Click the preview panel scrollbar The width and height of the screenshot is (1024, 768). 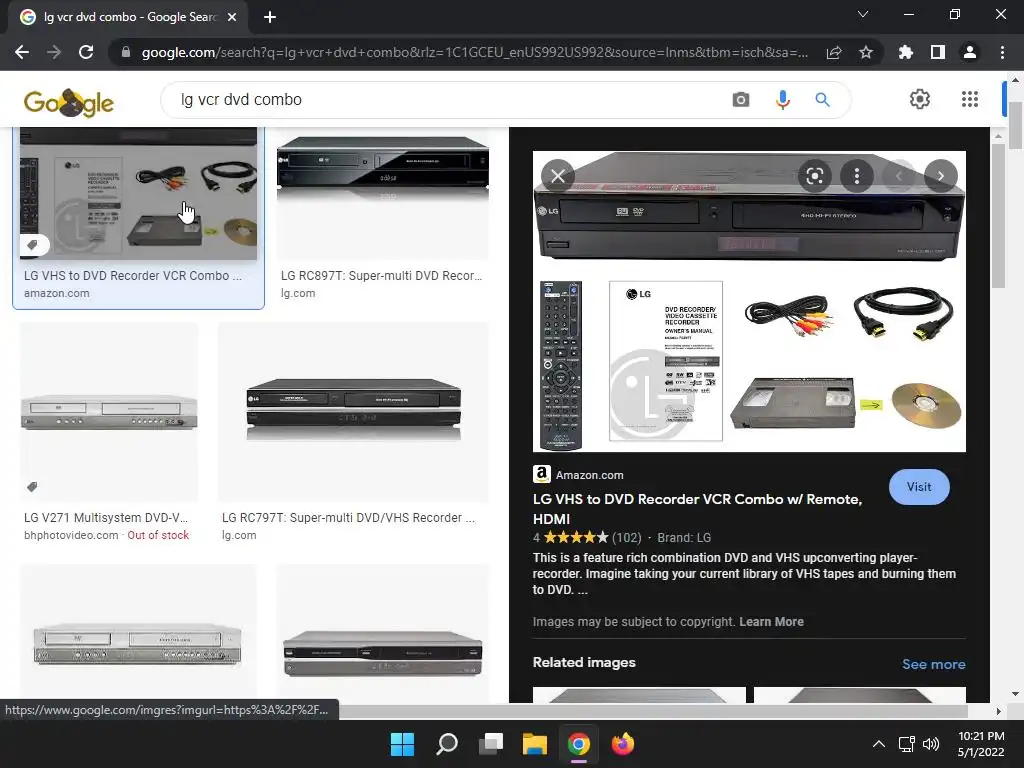(998, 216)
